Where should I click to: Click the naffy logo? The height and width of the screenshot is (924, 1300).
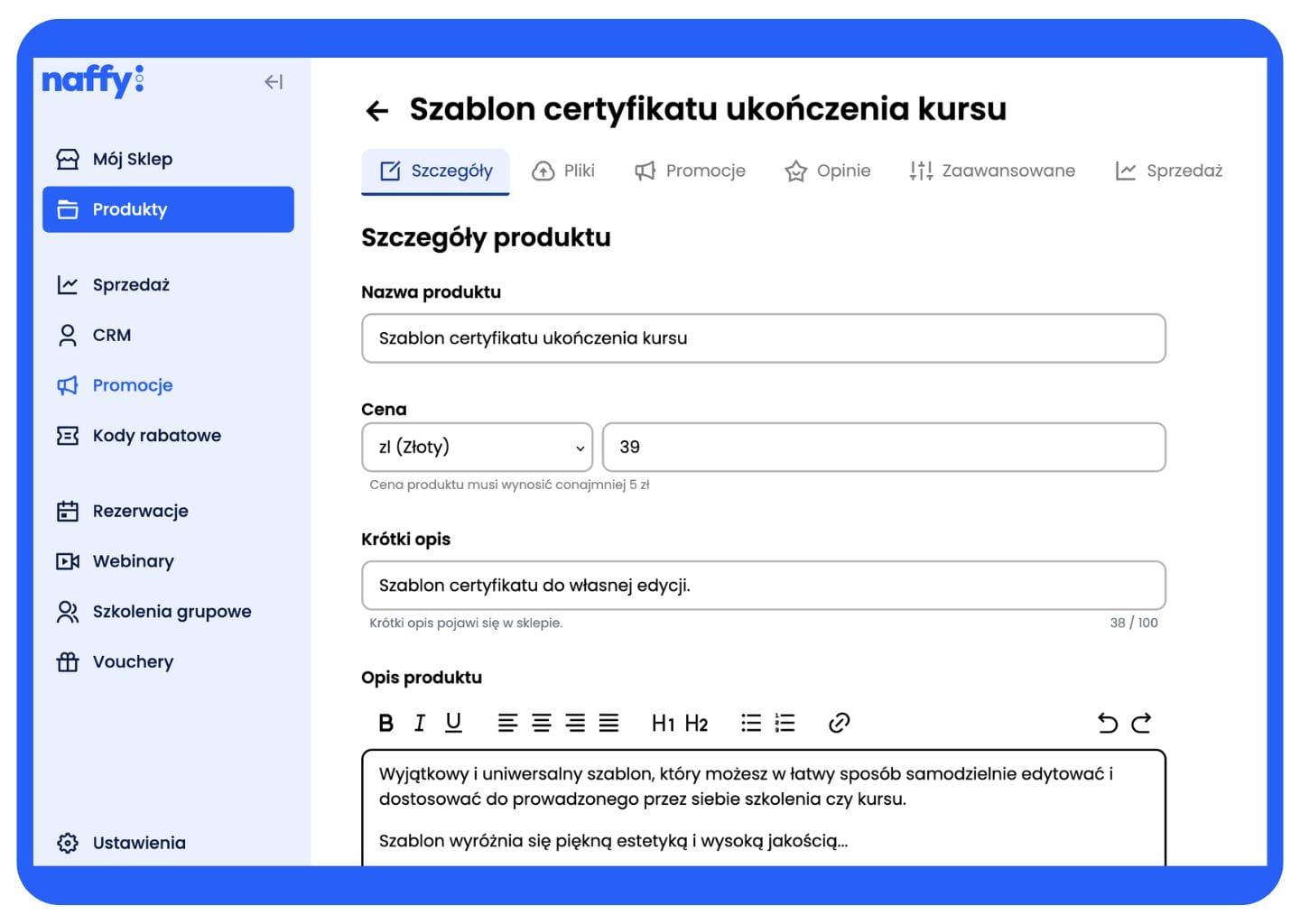[x=93, y=80]
